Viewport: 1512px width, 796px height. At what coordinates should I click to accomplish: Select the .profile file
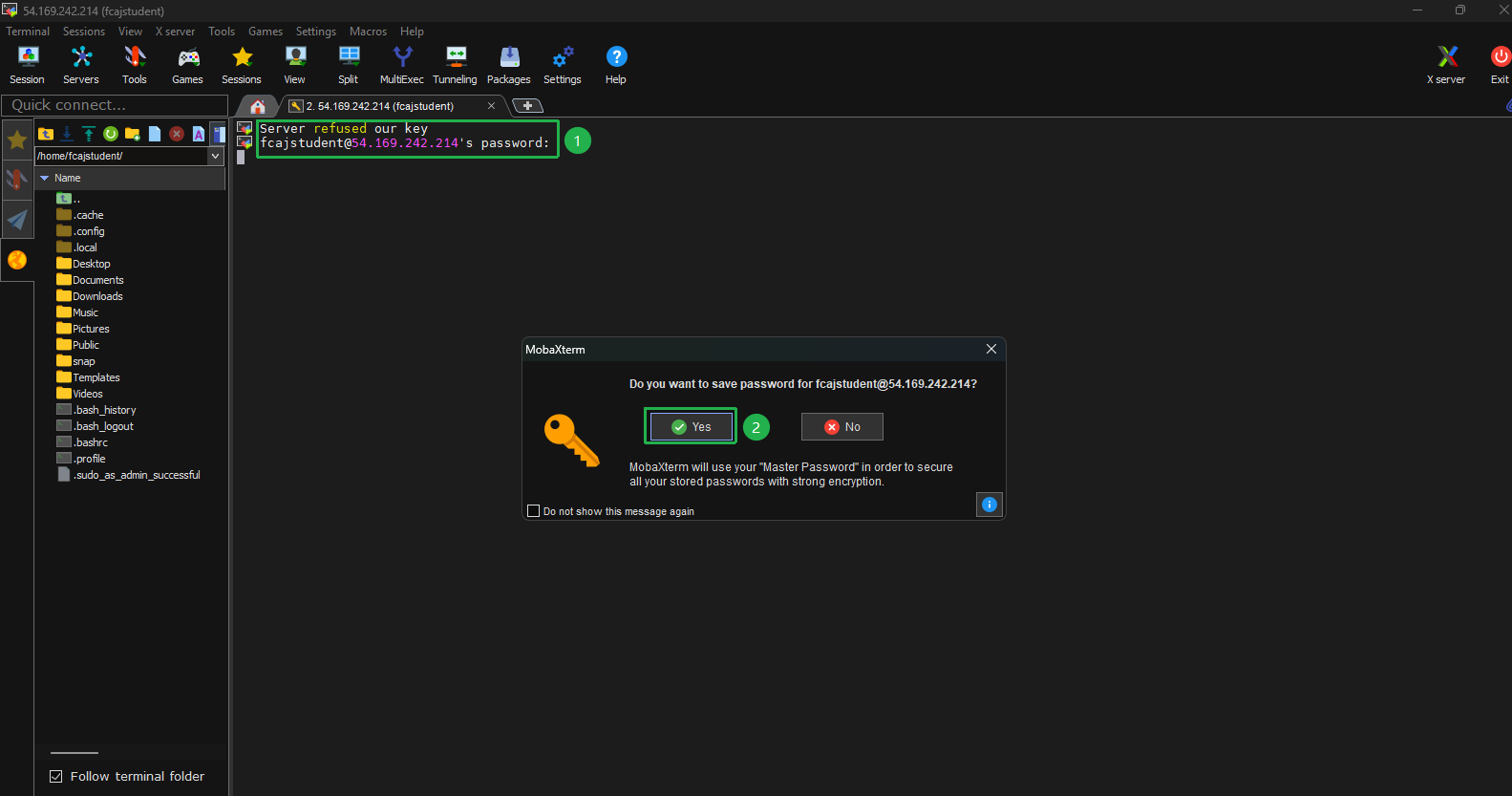coord(81,459)
